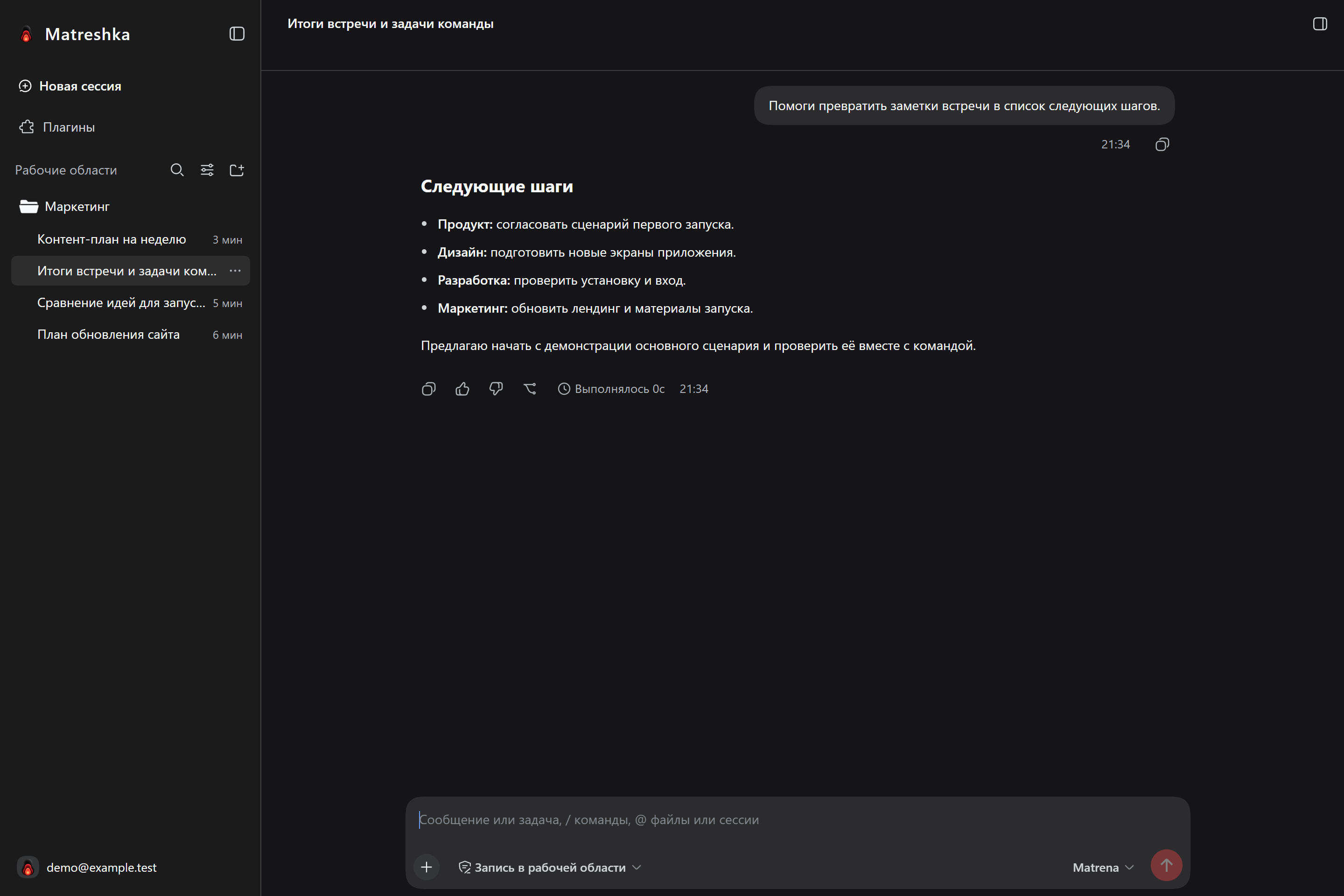Click the Рабочие области section label
The width and height of the screenshot is (1344, 896).
[66, 170]
